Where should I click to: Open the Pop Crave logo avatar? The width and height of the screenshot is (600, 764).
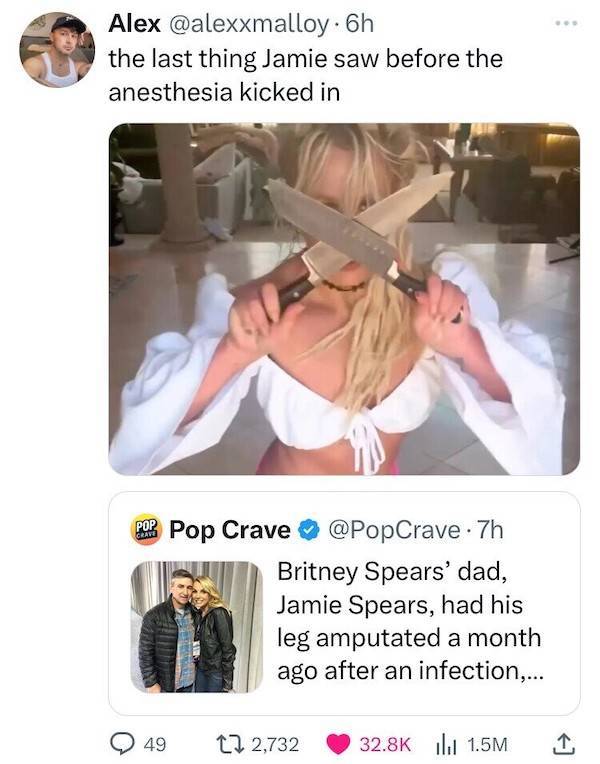(x=146, y=530)
